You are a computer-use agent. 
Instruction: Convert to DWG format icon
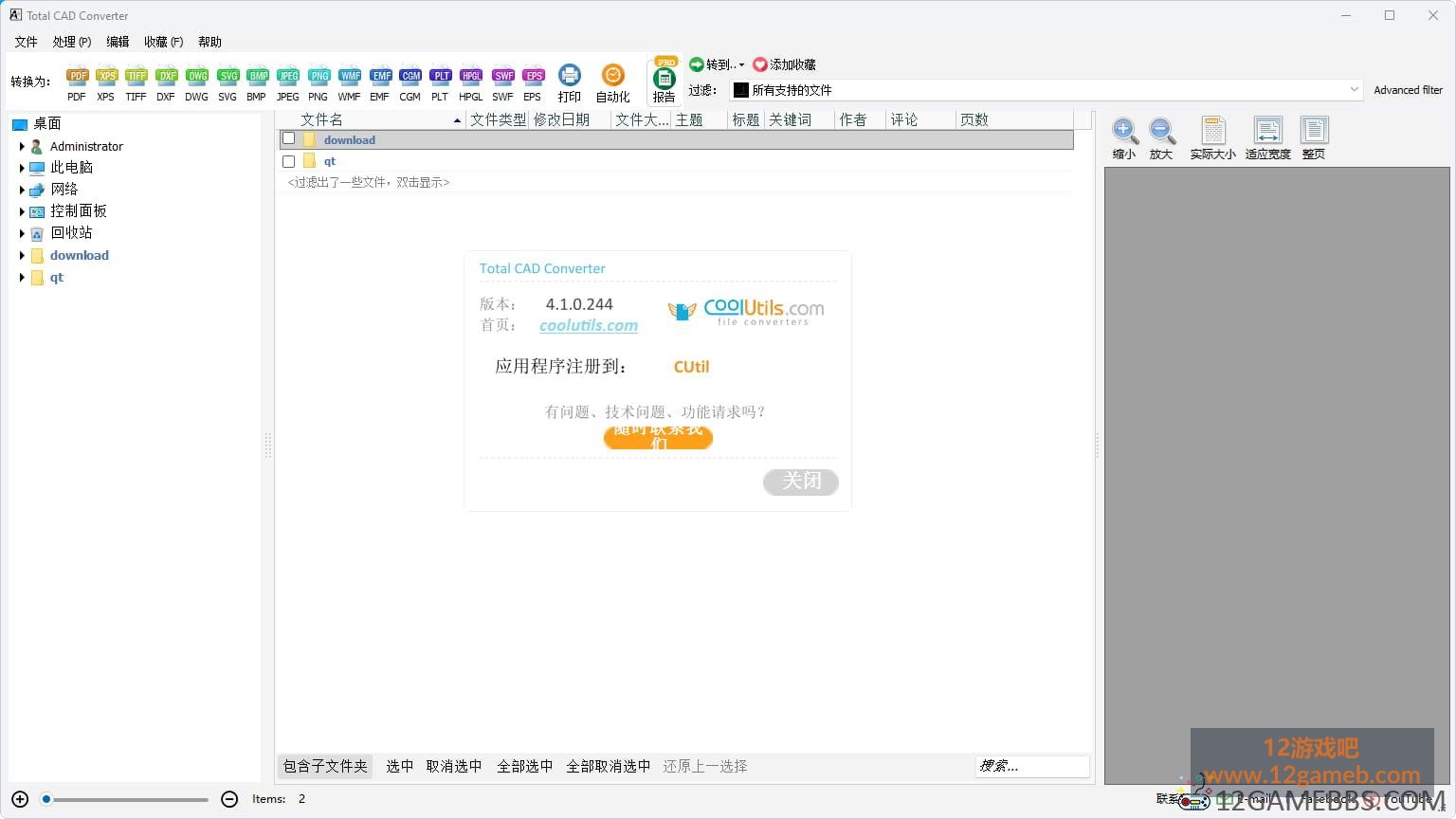[x=196, y=83]
